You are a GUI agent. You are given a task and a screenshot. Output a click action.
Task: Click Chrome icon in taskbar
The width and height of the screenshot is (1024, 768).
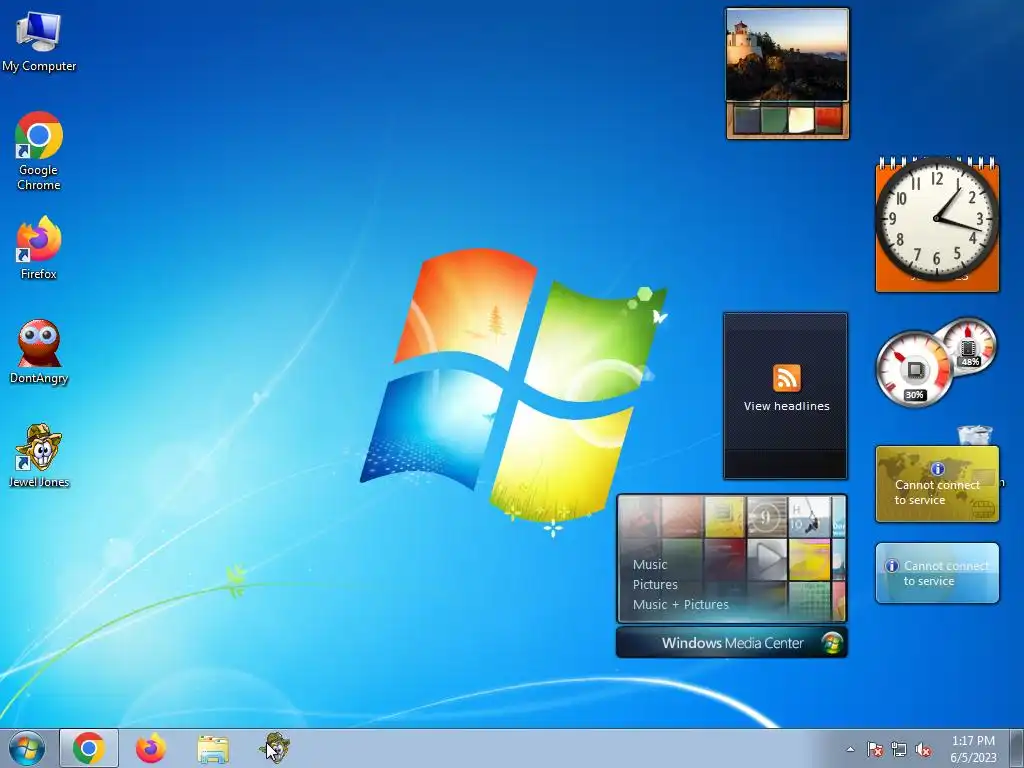click(89, 748)
